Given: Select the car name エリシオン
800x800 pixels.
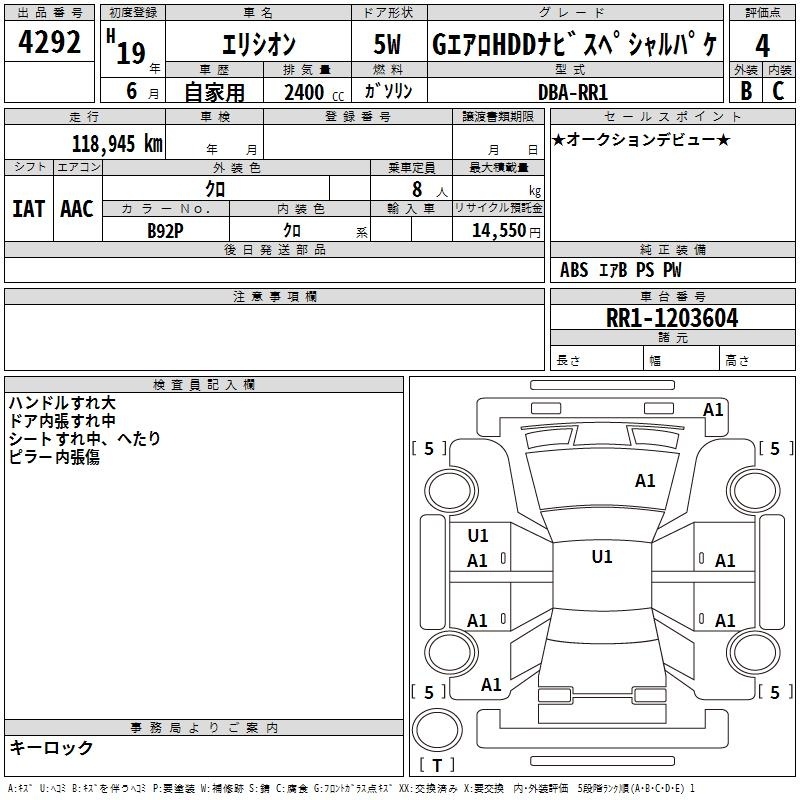Looking at the screenshot, I should 256,45.
